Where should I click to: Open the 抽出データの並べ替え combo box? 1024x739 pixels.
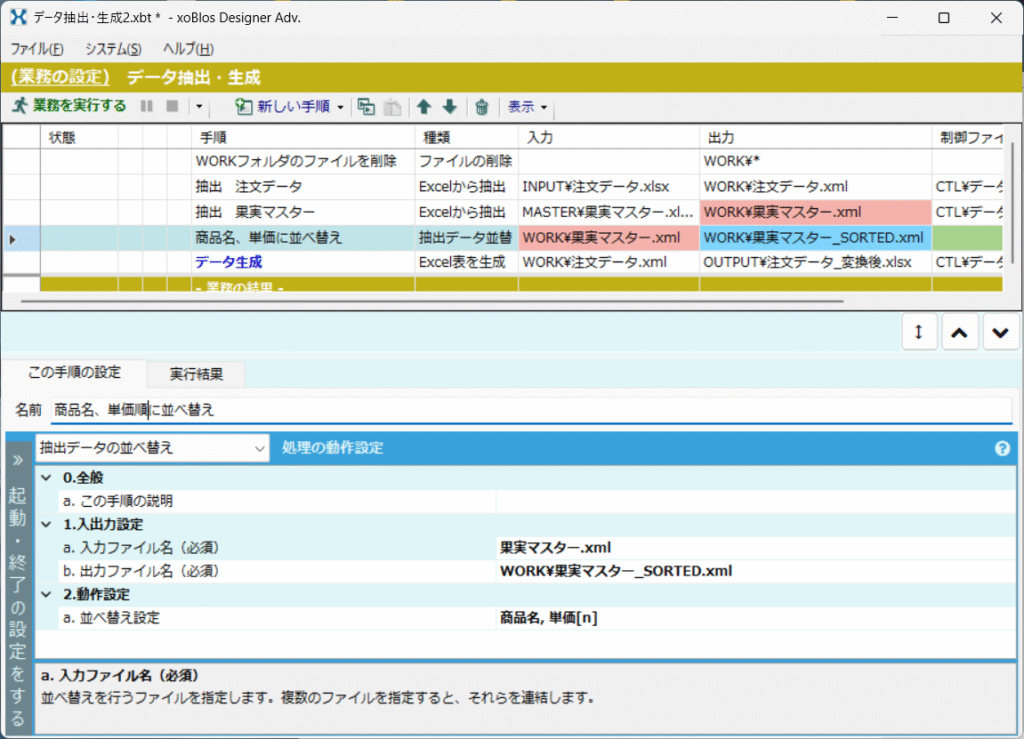pyautogui.click(x=152, y=448)
